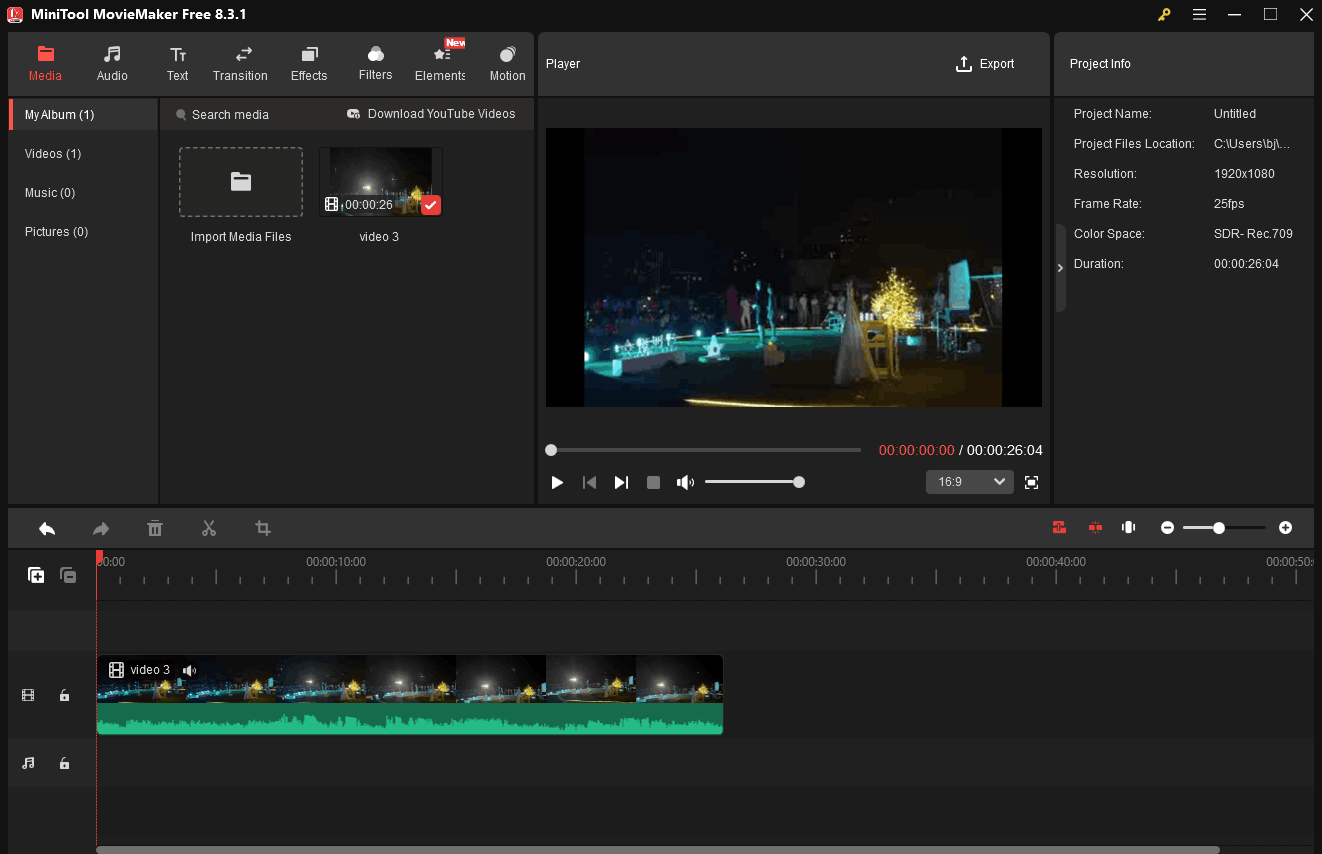Mute the player volume
The width and height of the screenshot is (1322, 854).
tap(685, 482)
